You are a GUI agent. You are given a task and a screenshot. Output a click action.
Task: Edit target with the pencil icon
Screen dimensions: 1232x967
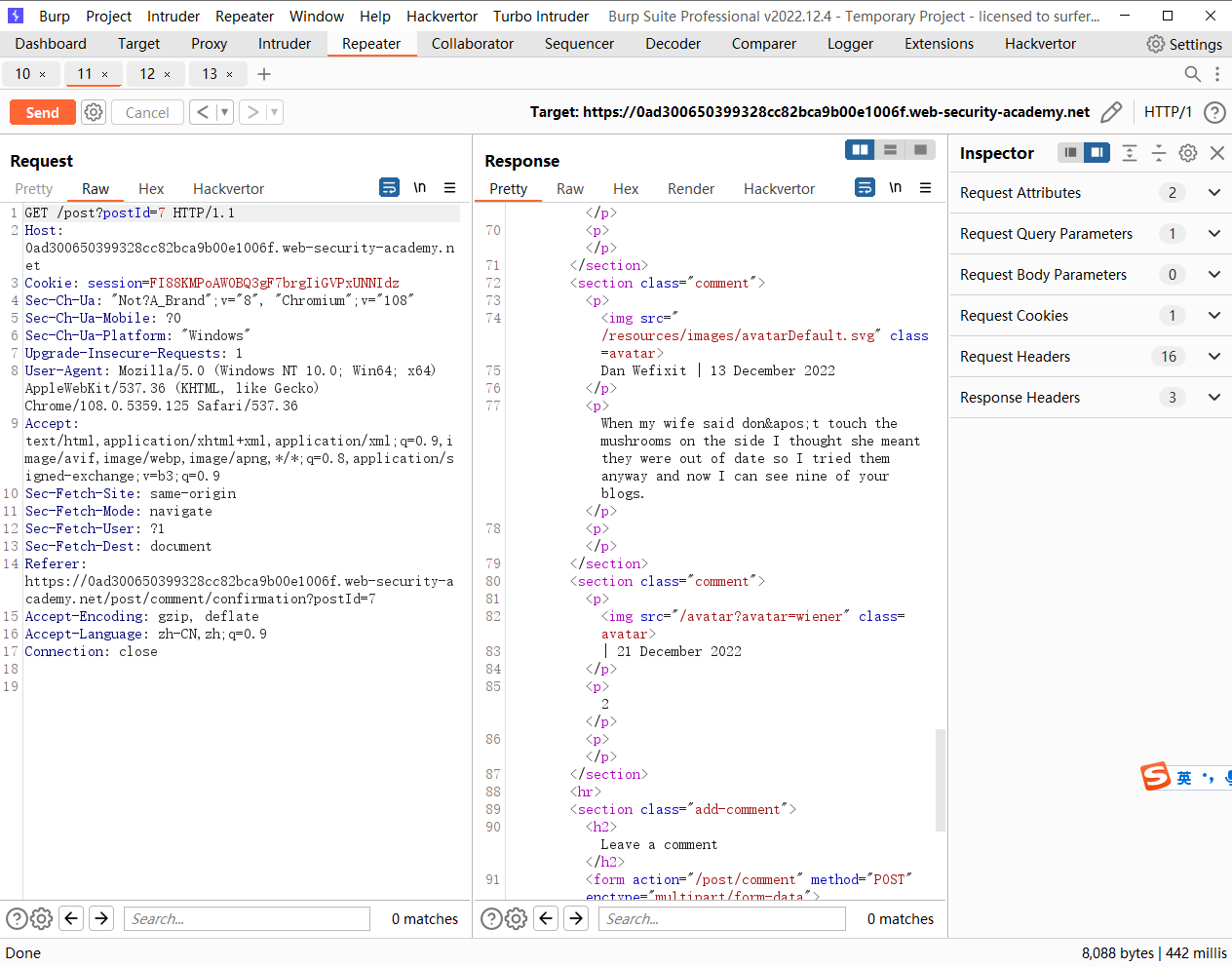pos(1111,112)
